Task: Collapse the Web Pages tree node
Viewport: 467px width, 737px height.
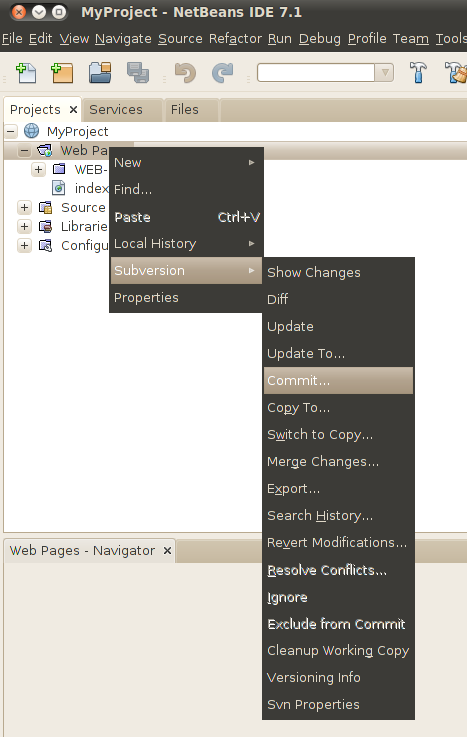Action: click(x=24, y=151)
